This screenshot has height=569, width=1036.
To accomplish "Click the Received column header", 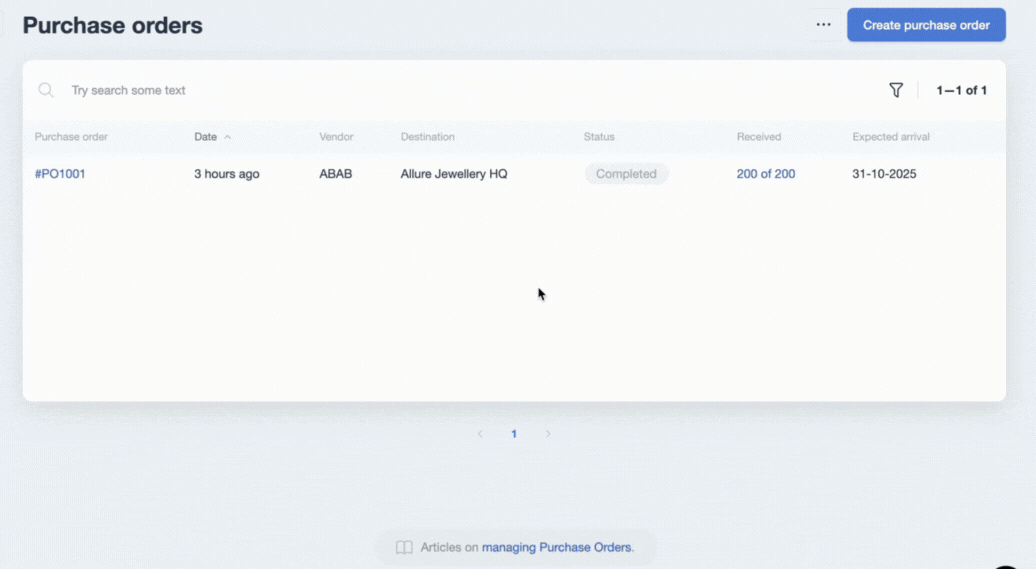I will point(758,137).
